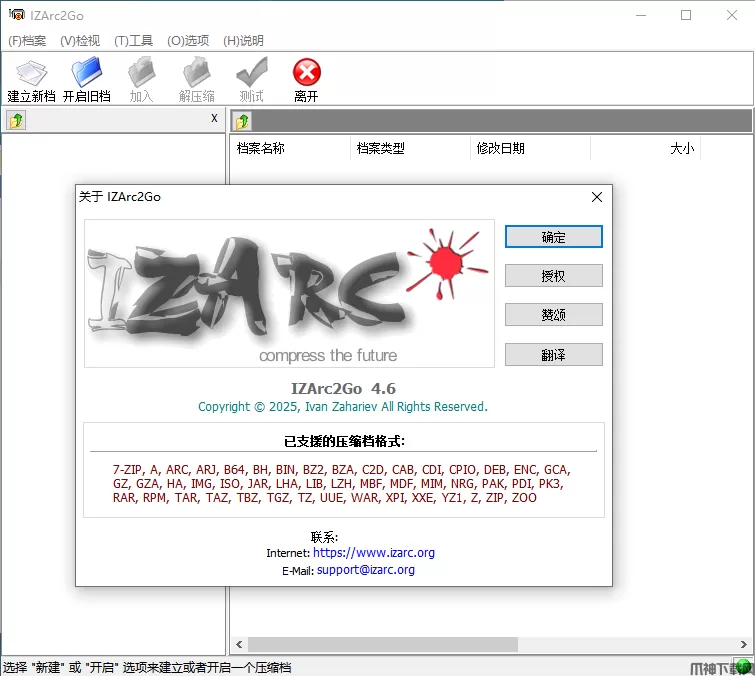Minimize the IZArc2Go main window
The width and height of the screenshot is (755, 676).
coord(641,15)
